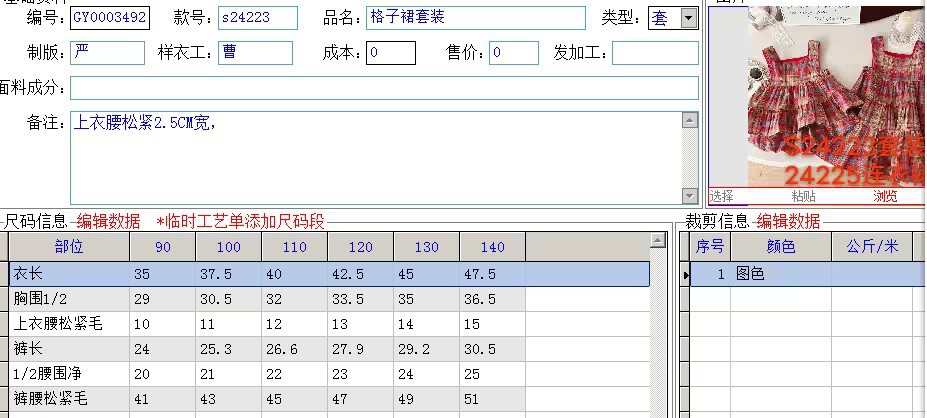Click 编辑数据 next to 裁剪信息
Image resolution: width=927 pixels, height=418 pixels.
789,222
